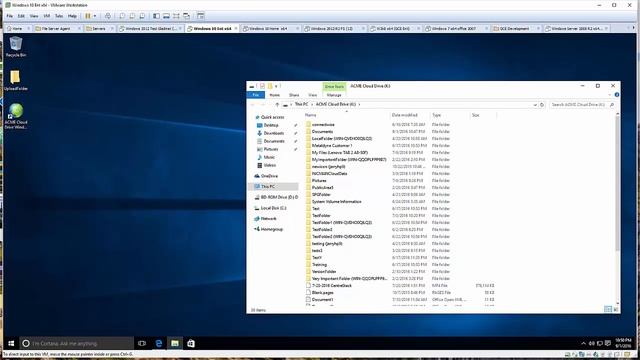Click the VMware pause/suspend toolbar button
Viewport: 640px width, 360px height.
(88, 16)
